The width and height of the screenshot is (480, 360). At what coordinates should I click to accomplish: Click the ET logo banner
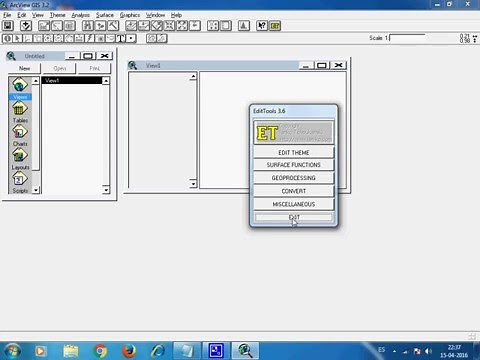(294, 132)
